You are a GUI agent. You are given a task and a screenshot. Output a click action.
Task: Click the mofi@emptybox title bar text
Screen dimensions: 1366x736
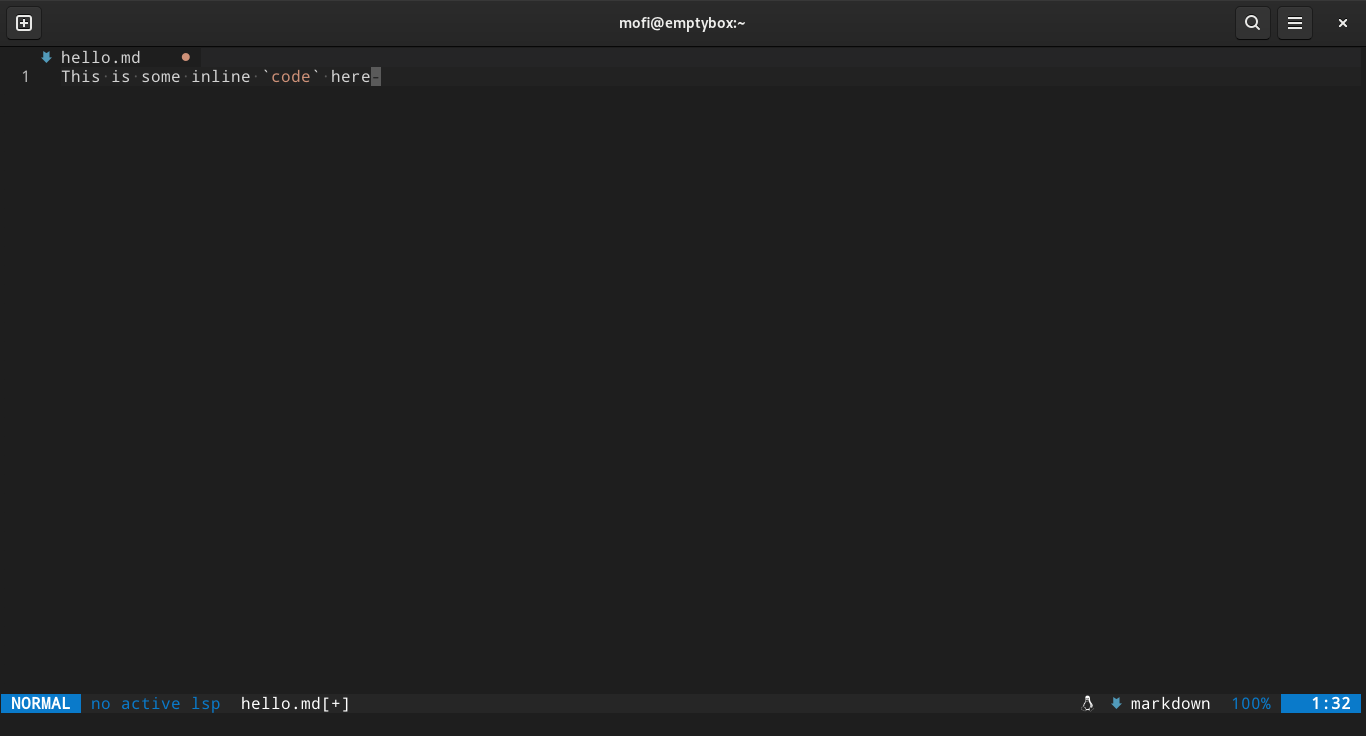click(x=683, y=22)
